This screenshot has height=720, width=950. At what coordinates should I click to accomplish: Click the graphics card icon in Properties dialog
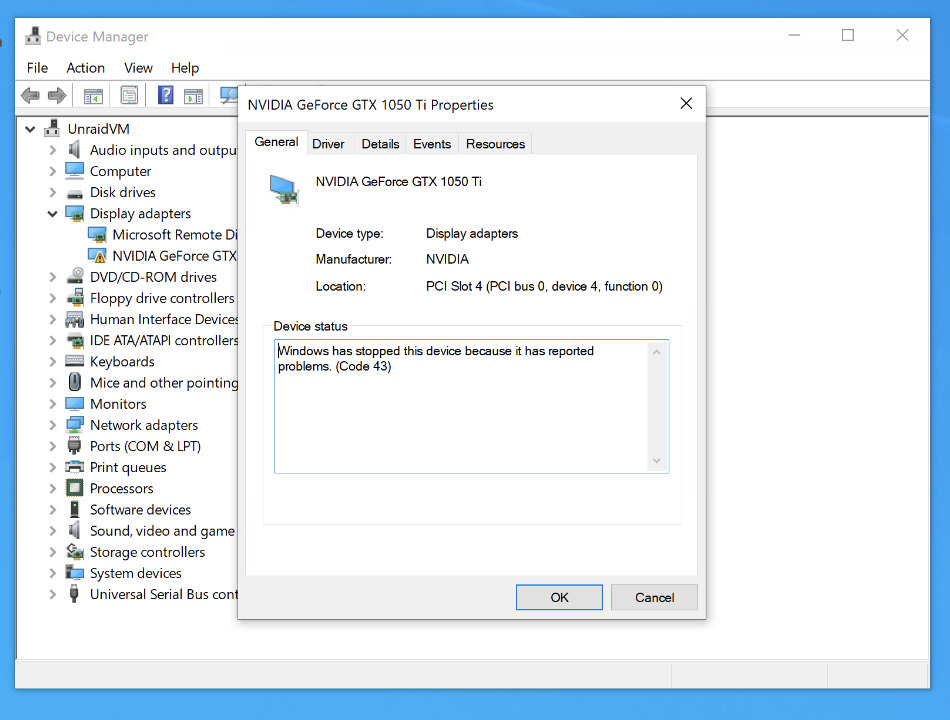[284, 190]
